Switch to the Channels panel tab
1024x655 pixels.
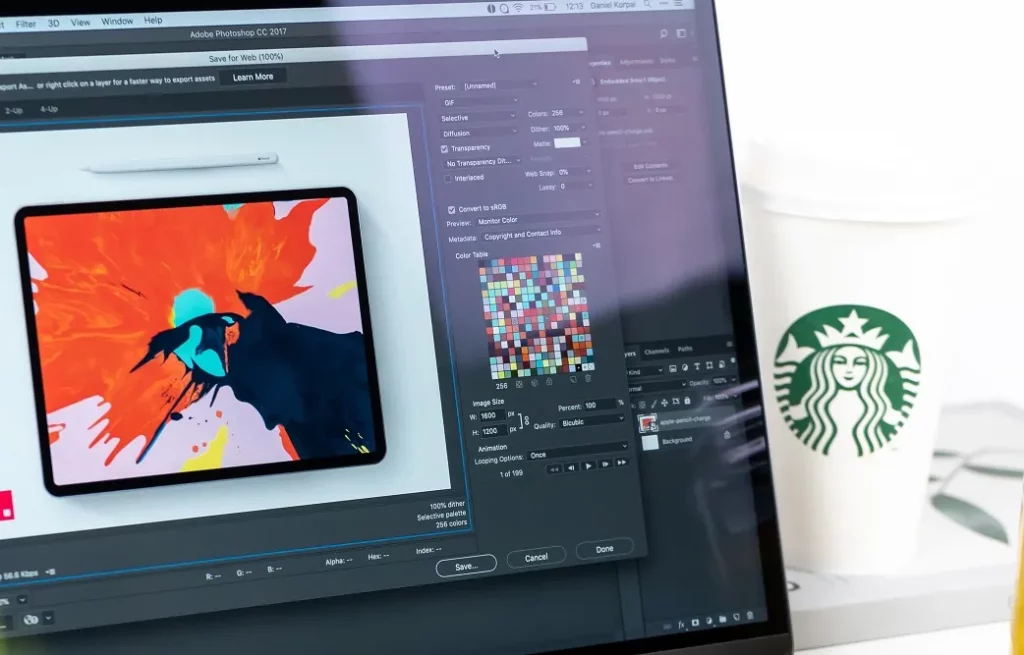(x=656, y=351)
